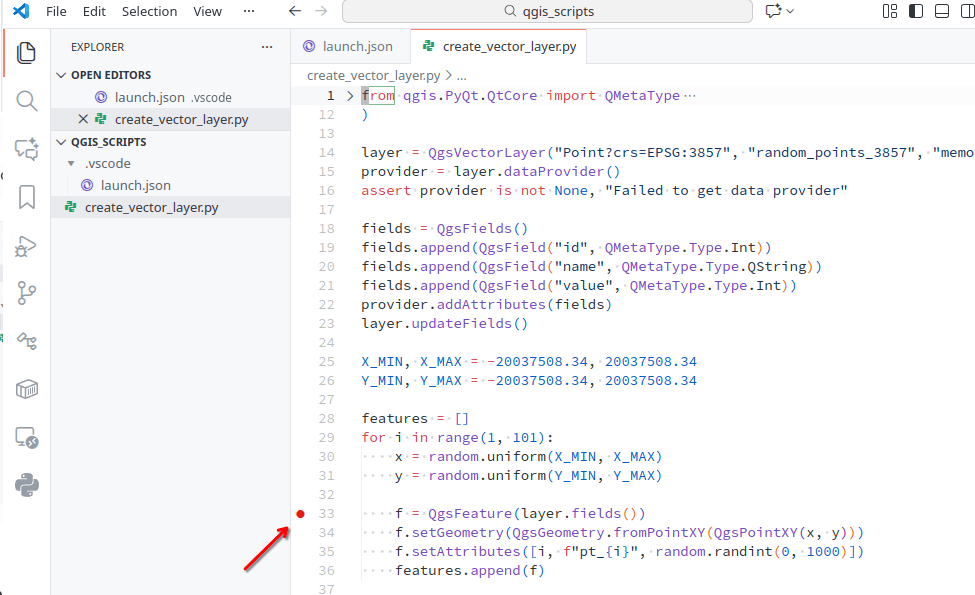The height and width of the screenshot is (595, 975).
Task: Remove the breakpoint on line 33
Action: click(x=300, y=514)
